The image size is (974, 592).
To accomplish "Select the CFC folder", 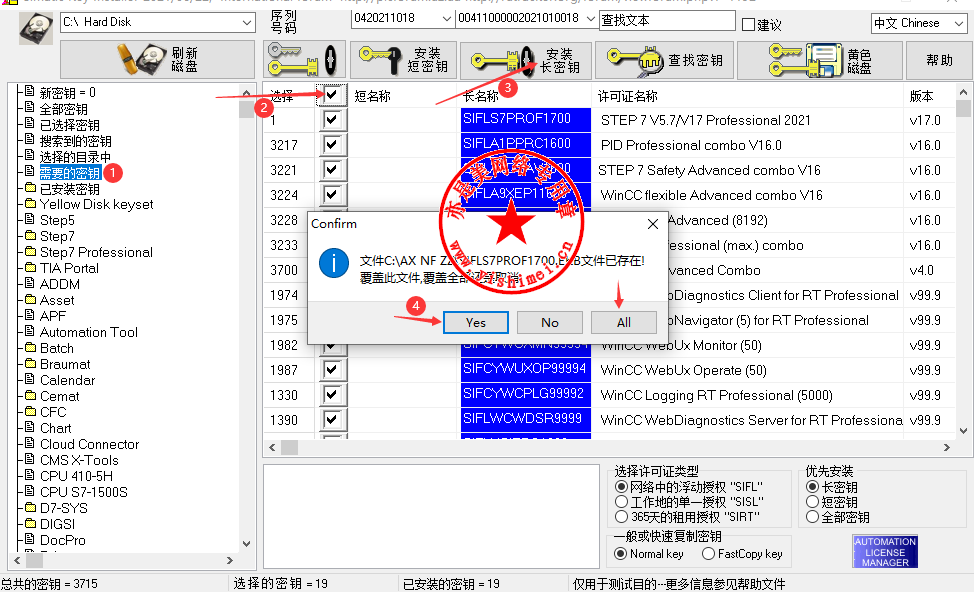I will pyautogui.click(x=53, y=412).
